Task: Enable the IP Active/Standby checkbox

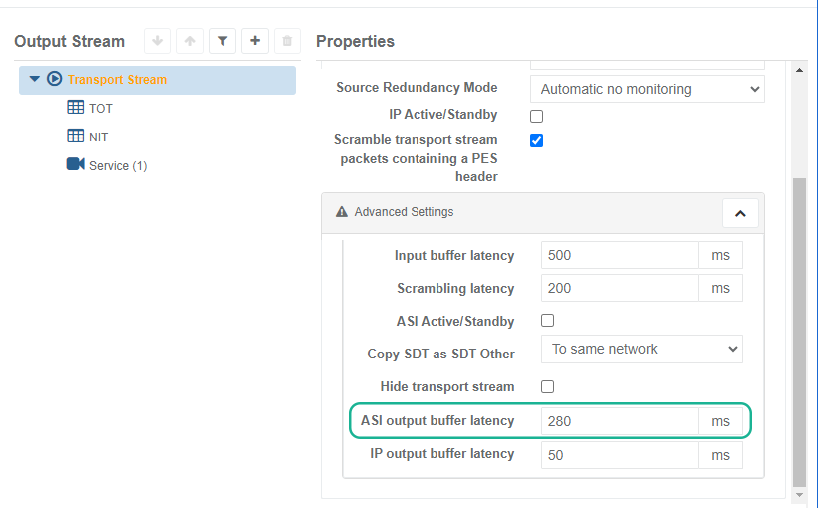Action: point(536,115)
